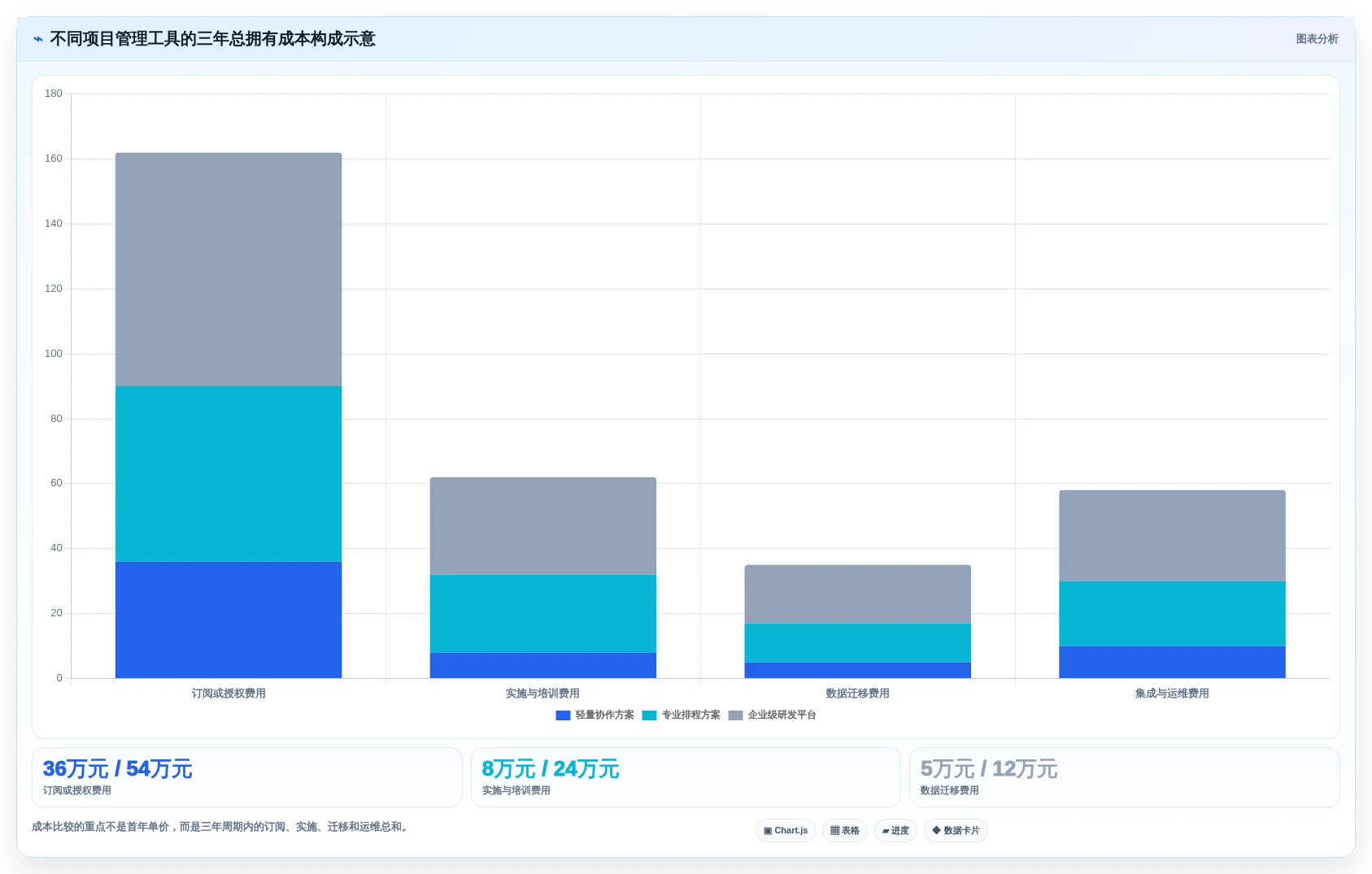Image resolution: width=1372 pixels, height=874 pixels.
Task: Toggle the 专业排程方案 legend color box
Action: 649,715
